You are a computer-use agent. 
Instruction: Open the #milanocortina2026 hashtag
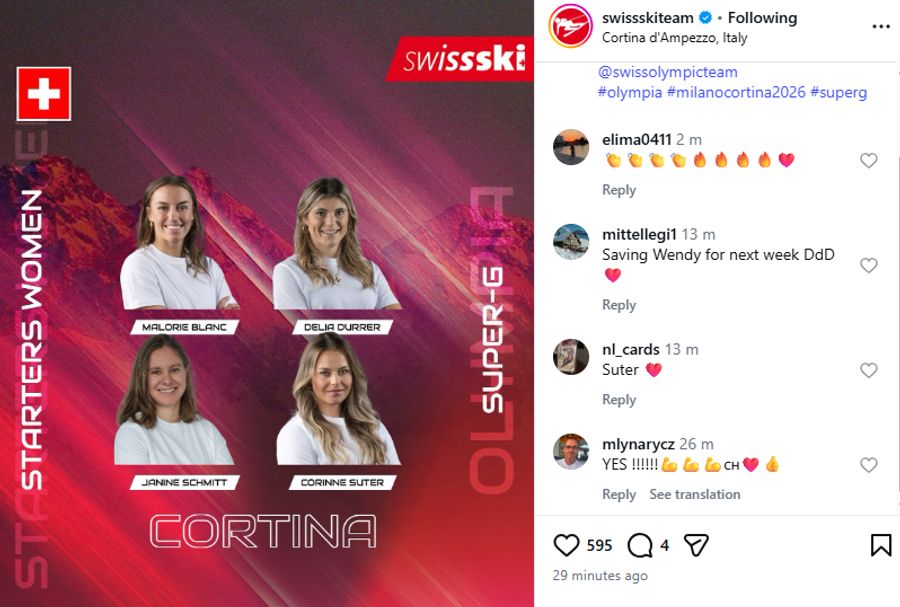[x=736, y=92]
